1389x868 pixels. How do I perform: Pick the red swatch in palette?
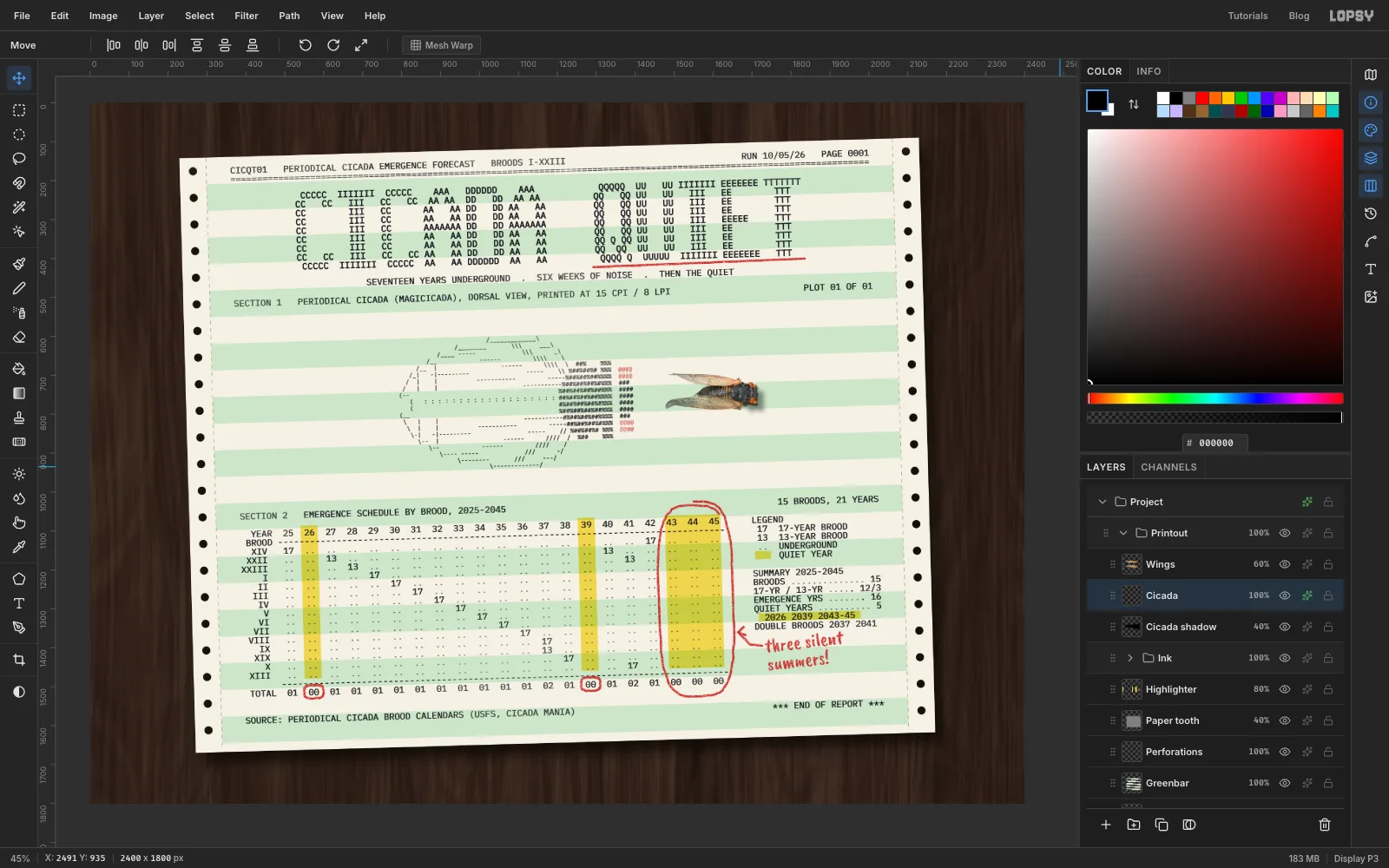1202,98
